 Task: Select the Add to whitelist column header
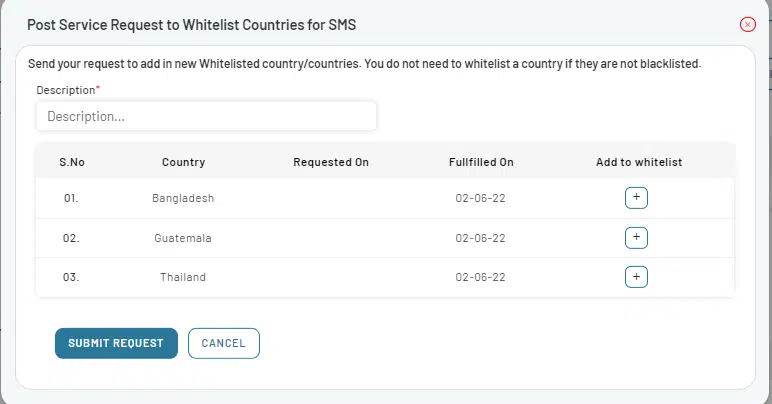pyautogui.click(x=639, y=162)
